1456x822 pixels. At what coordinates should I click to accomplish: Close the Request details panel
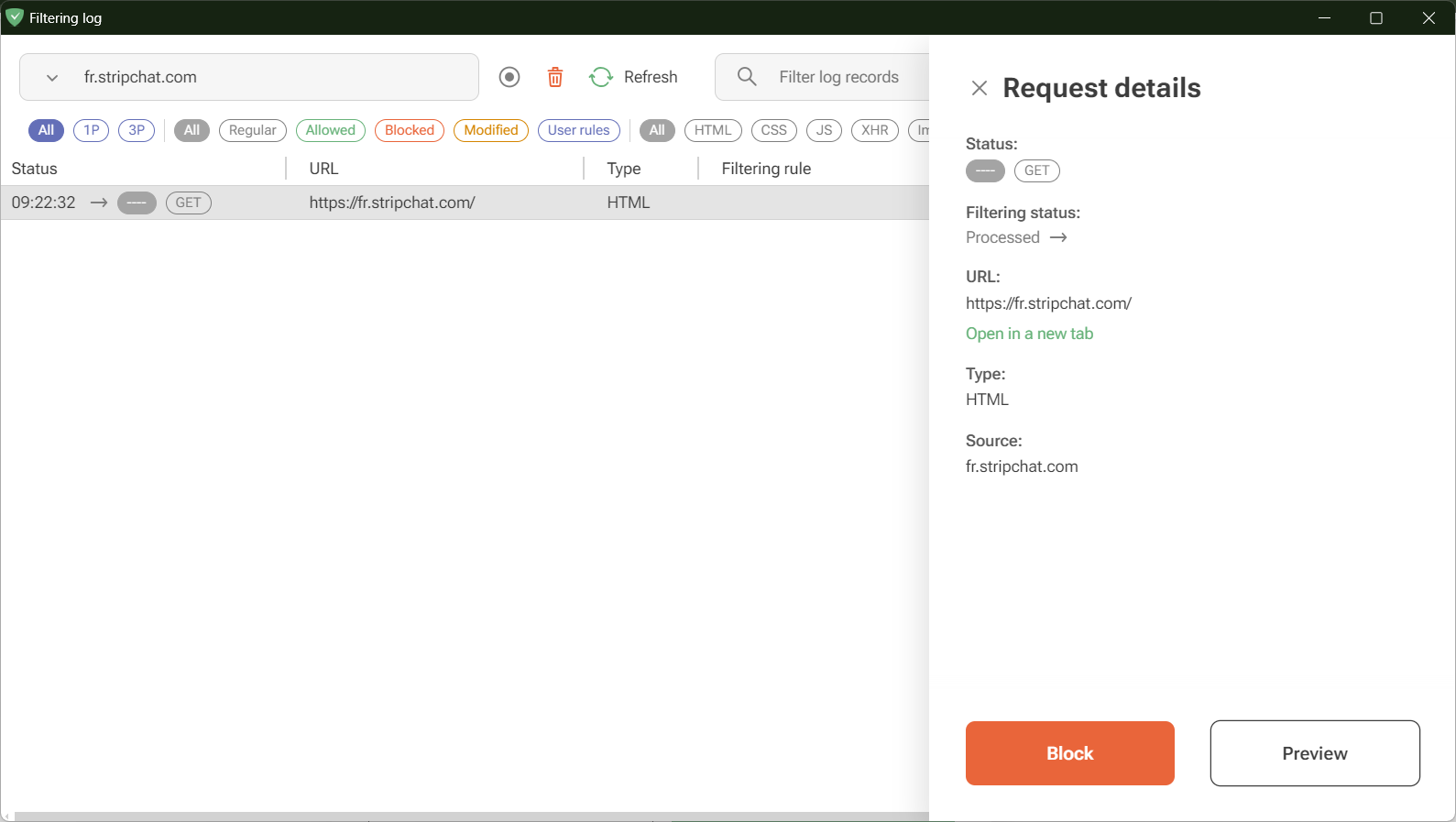coord(980,88)
